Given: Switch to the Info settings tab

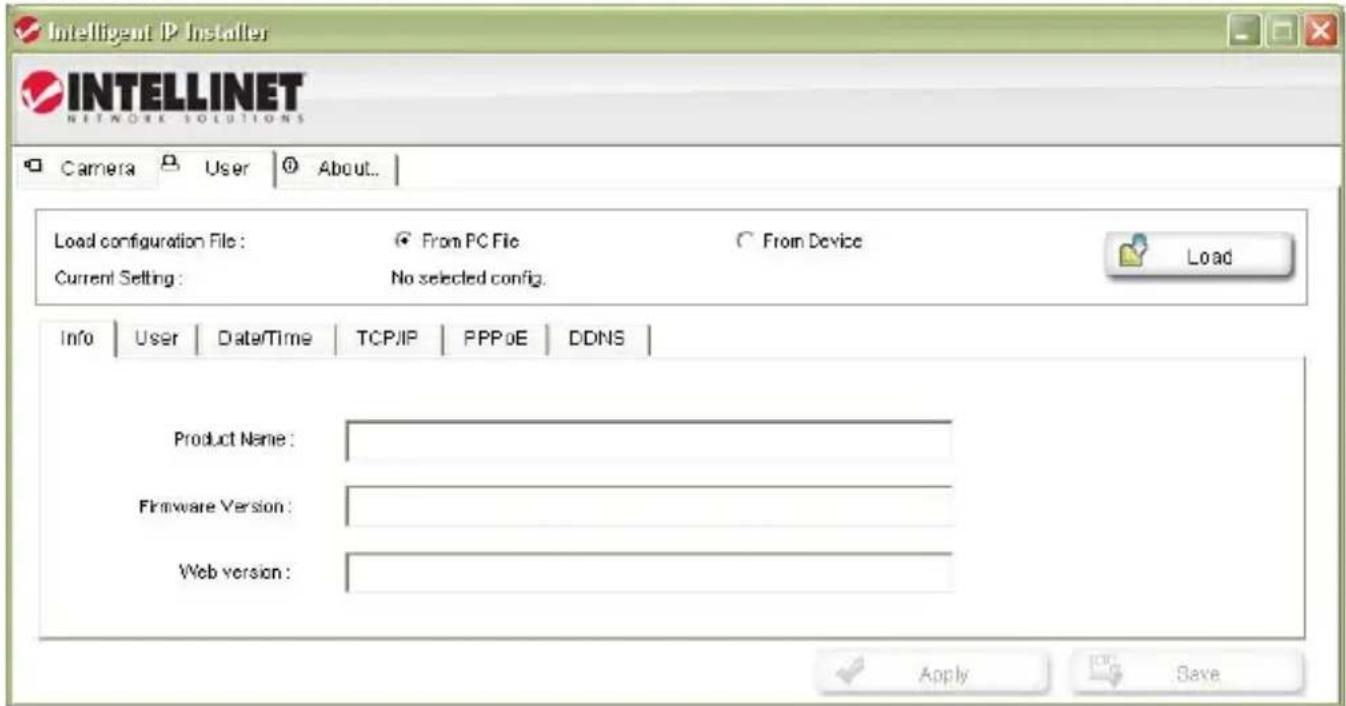Looking at the screenshot, I should [x=78, y=337].
